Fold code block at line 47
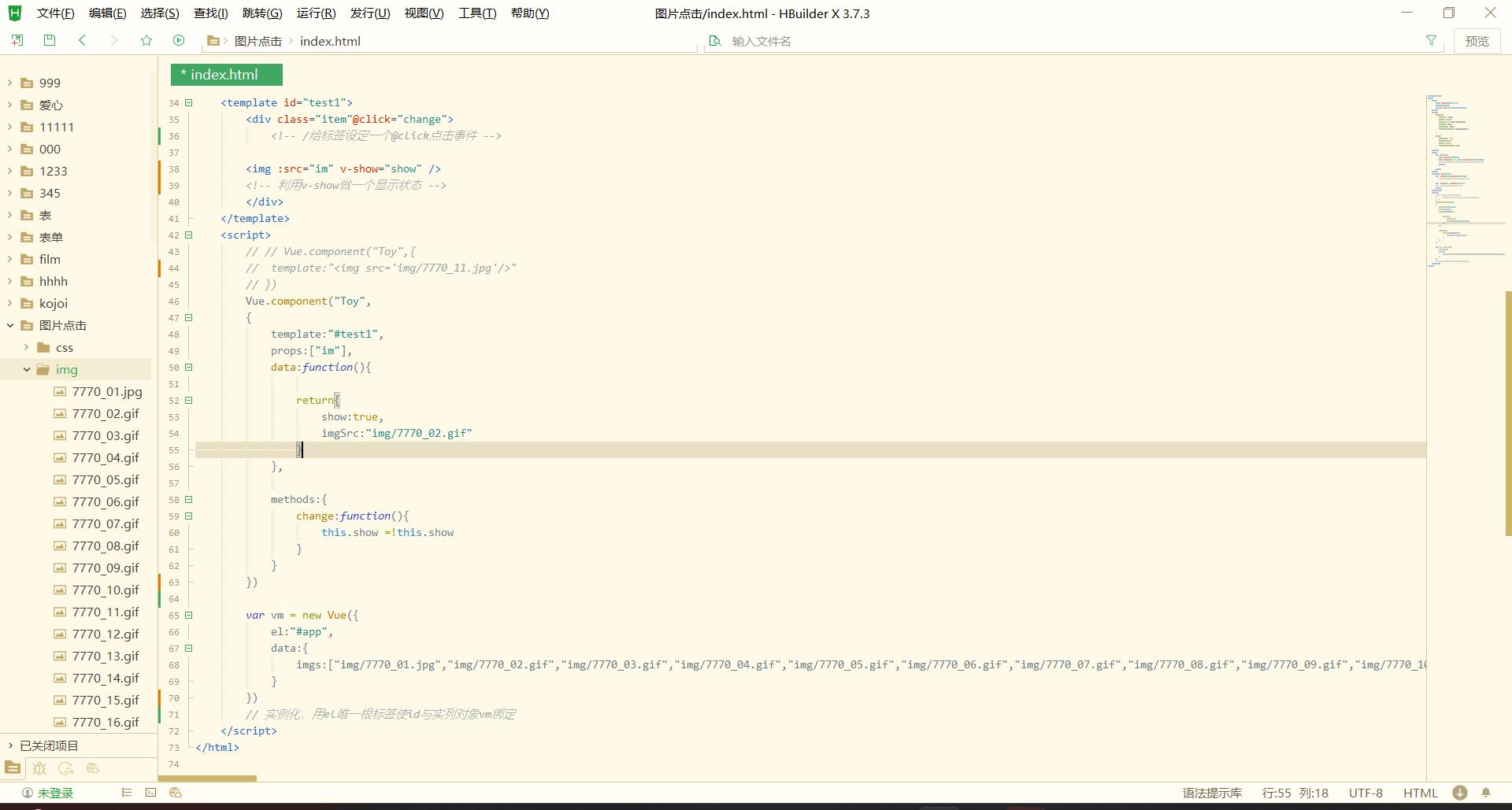Viewport: 1512px width, 810px height. [x=188, y=317]
